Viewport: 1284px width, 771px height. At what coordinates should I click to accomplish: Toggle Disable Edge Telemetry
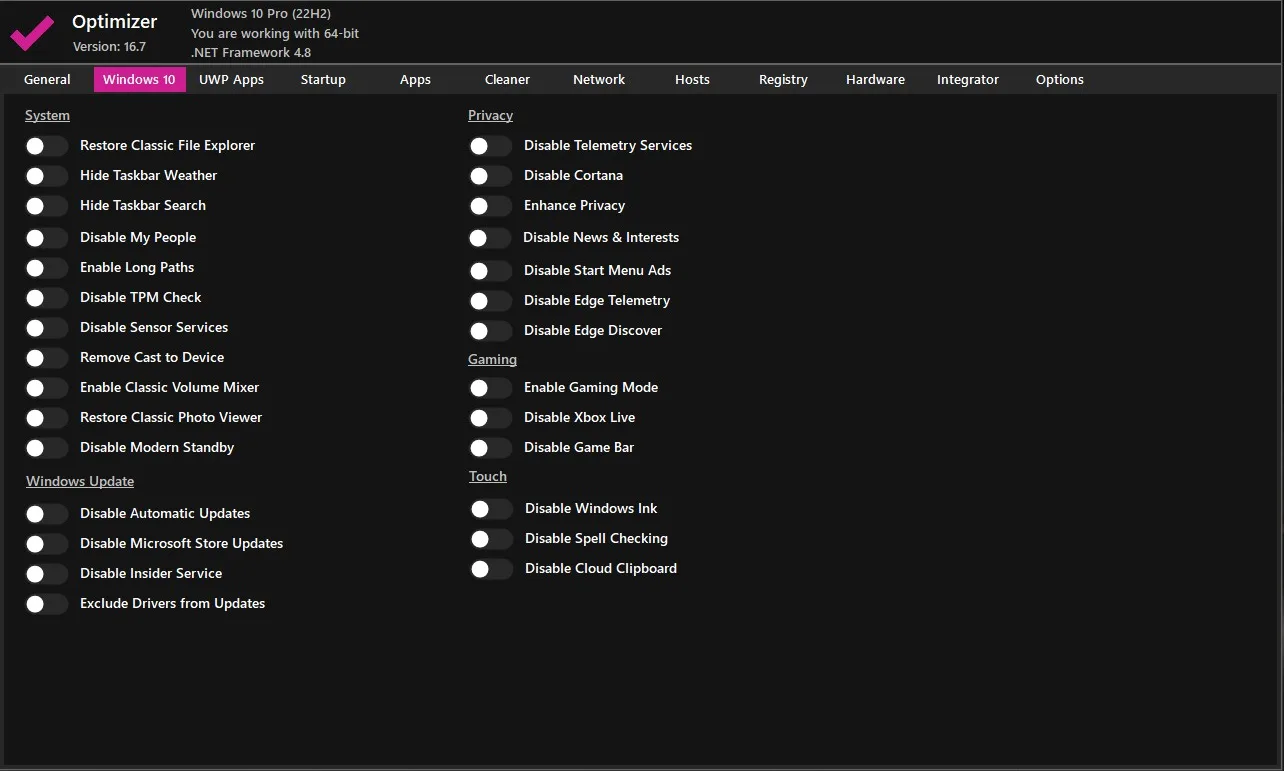pyautogui.click(x=490, y=301)
